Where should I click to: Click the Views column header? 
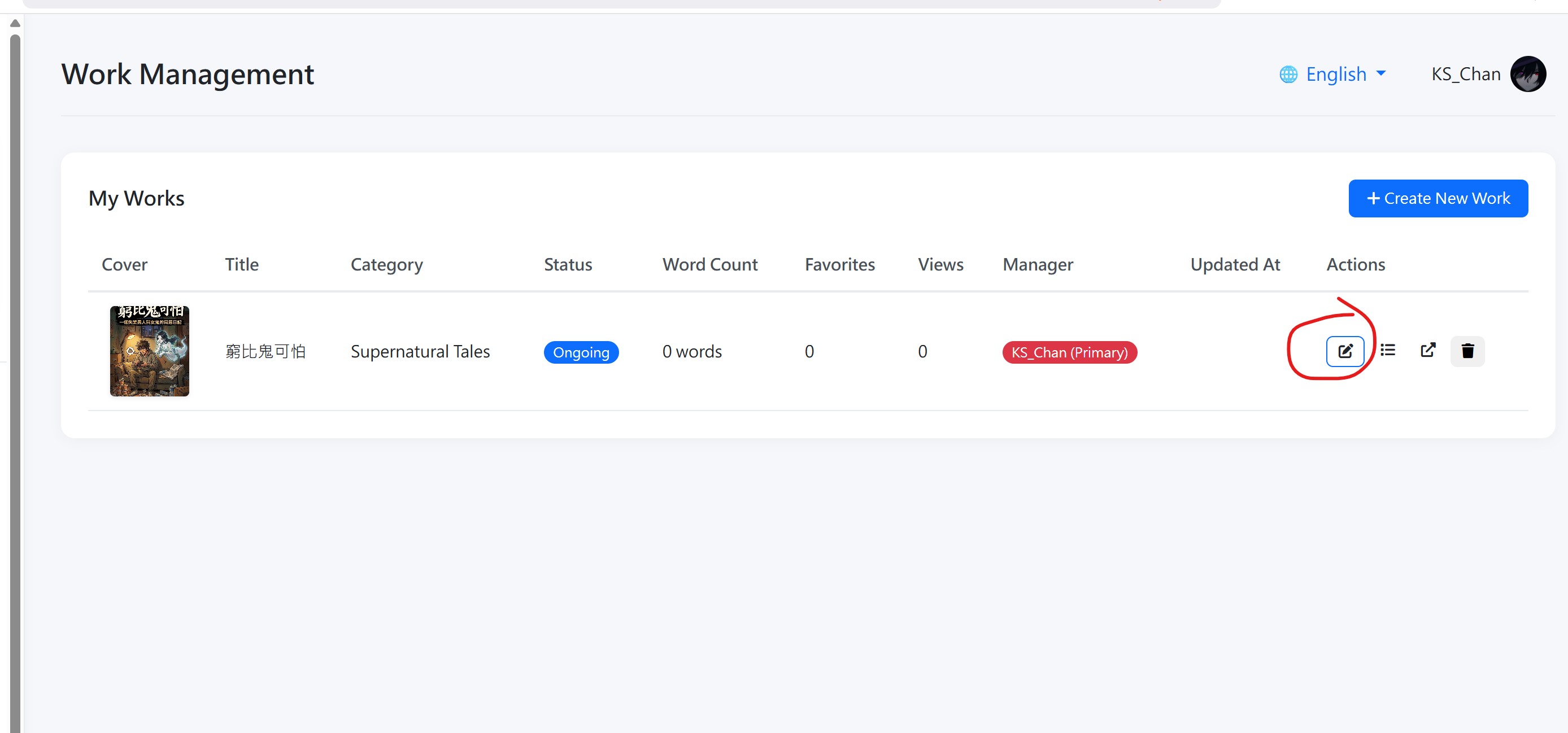point(940,264)
